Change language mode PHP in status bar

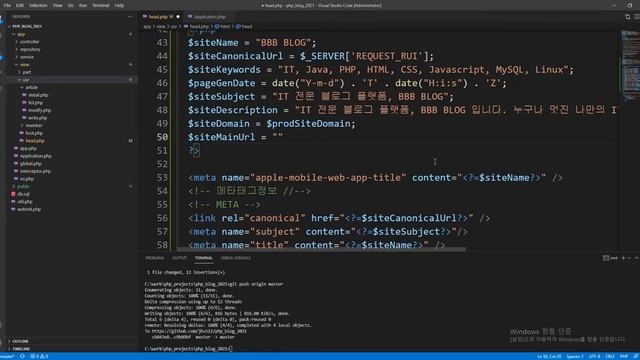click(624, 356)
